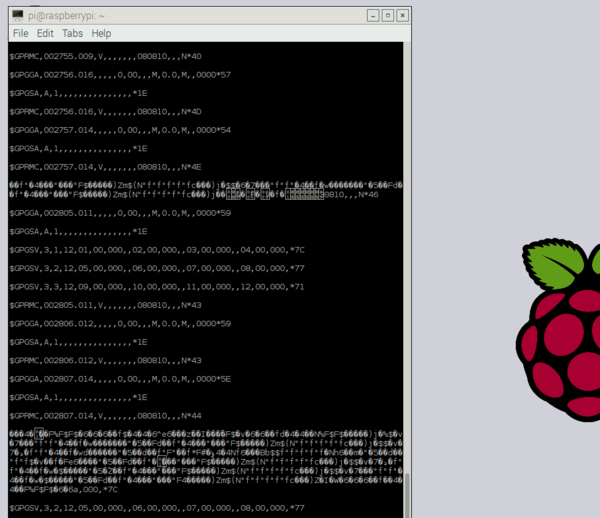Close the pi@raspberrypi terminal window
The width and height of the screenshot is (600, 518).
tap(403, 16)
